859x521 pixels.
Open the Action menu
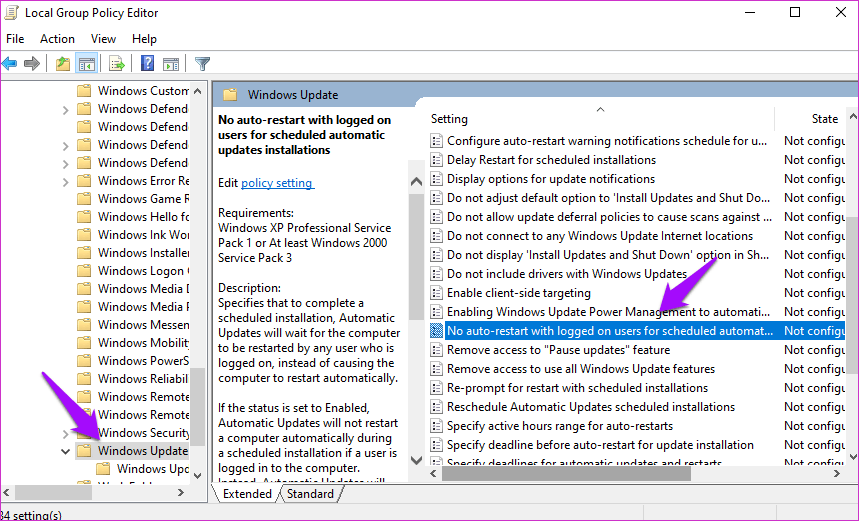pyautogui.click(x=57, y=39)
